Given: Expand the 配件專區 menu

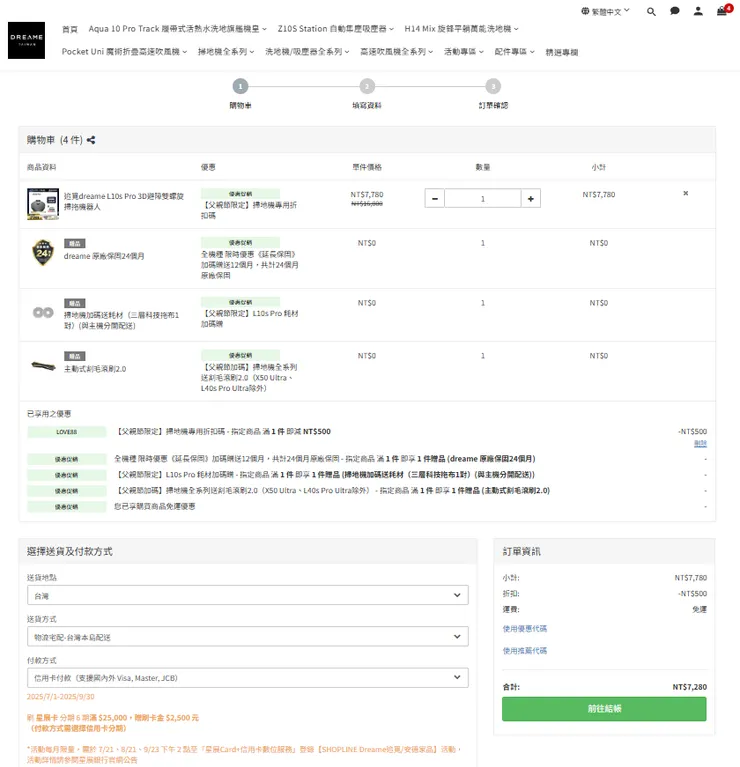Looking at the screenshot, I should click(515, 52).
